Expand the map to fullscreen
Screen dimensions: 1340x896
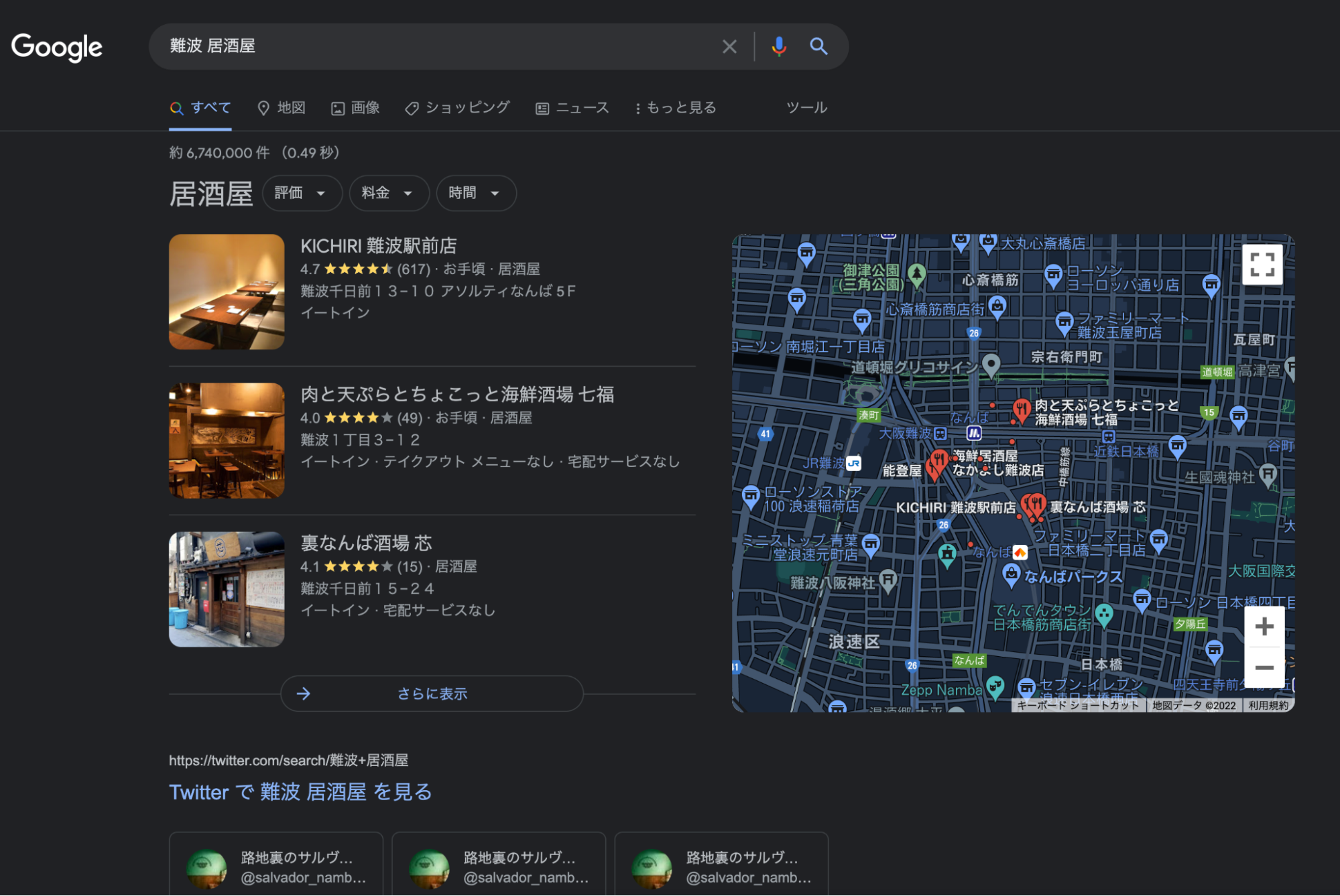[1262, 264]
